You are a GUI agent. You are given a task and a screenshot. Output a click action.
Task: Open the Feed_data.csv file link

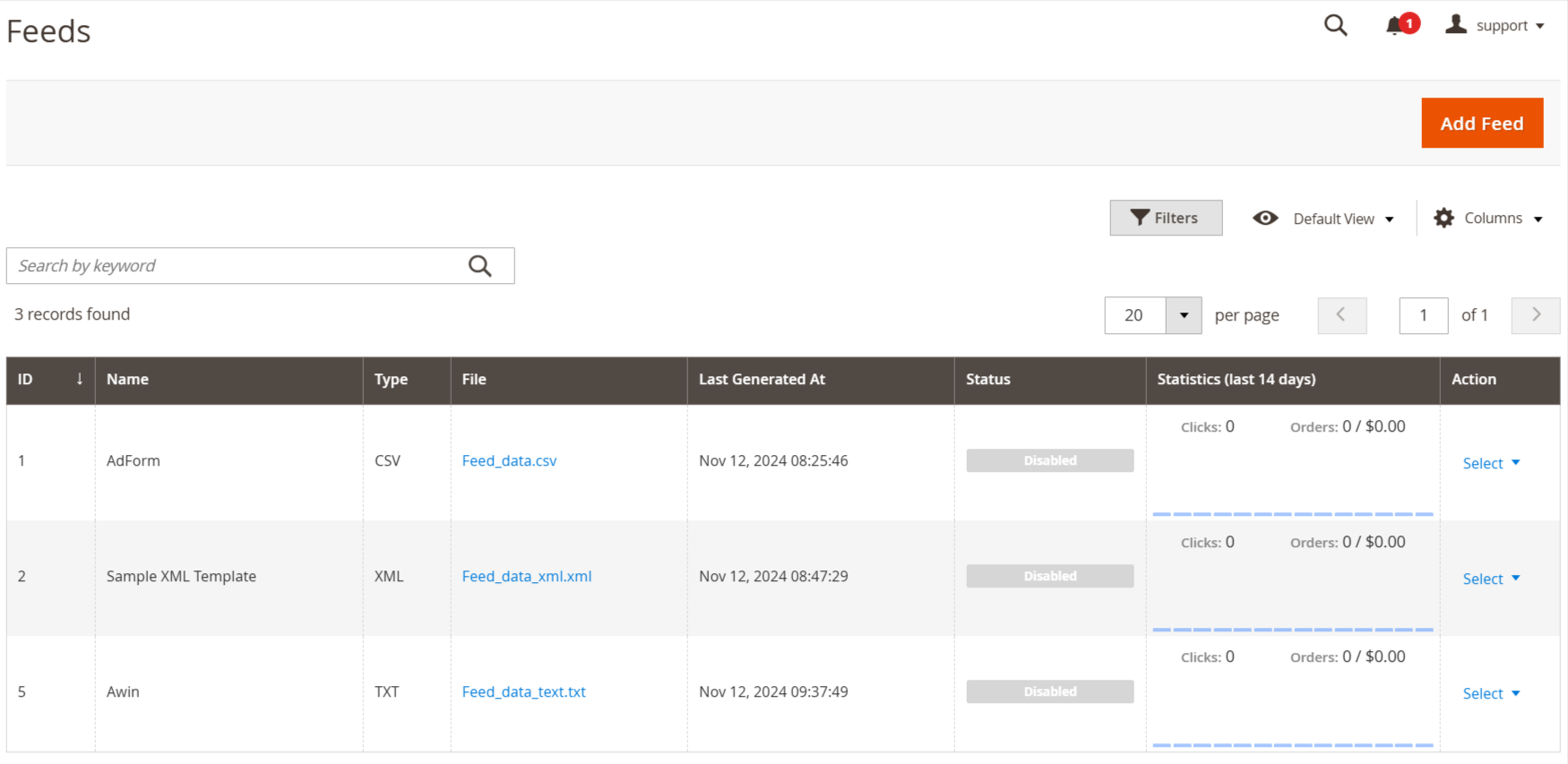click(509, 460)
